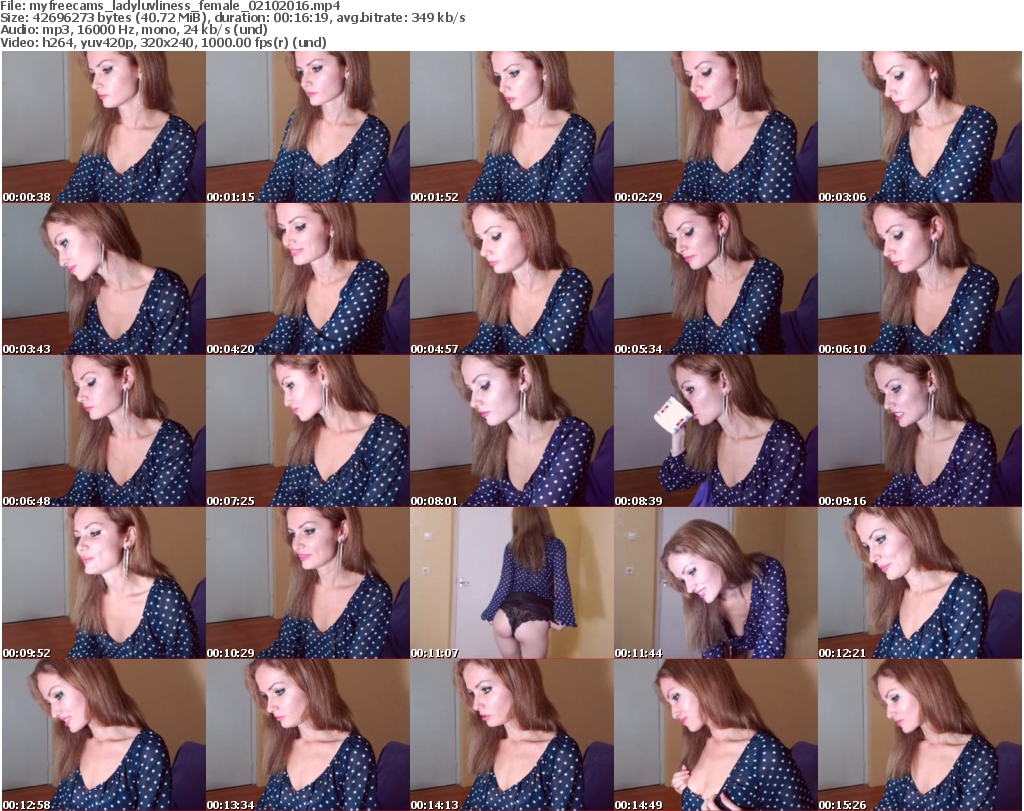This screenshot has width=1024, height=811.
Task: Select the 00:10:29 thumbnail
Action: pyautogui.click(x=308, y=583)
